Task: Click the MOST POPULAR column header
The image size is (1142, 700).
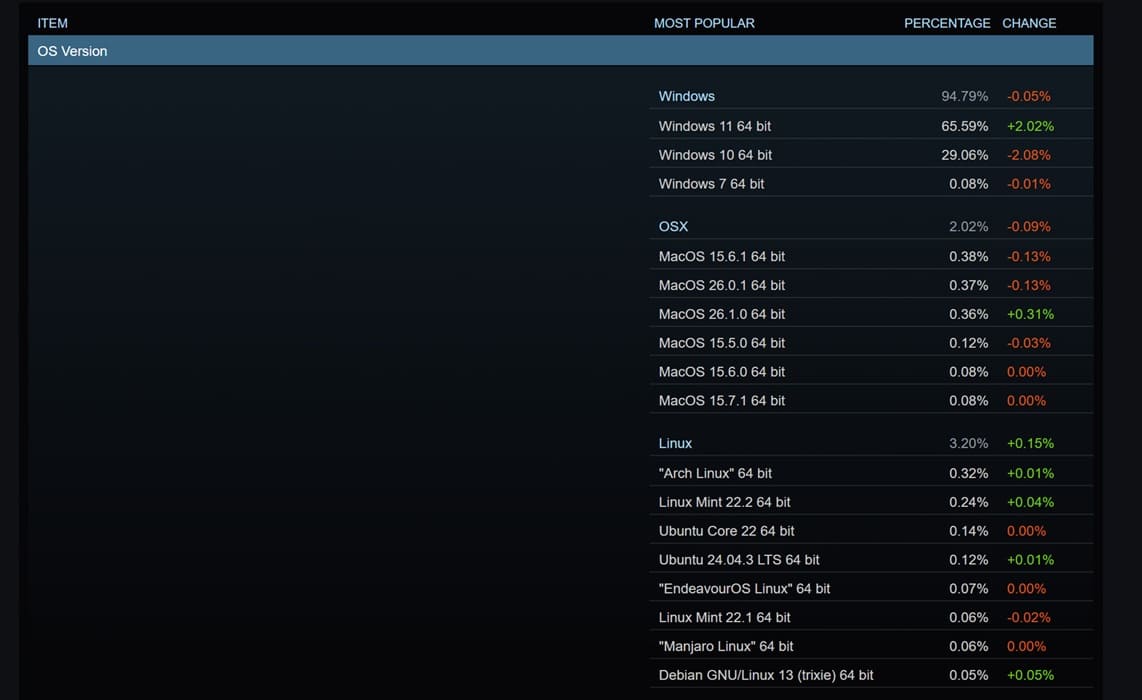Action: click(704, 23)
